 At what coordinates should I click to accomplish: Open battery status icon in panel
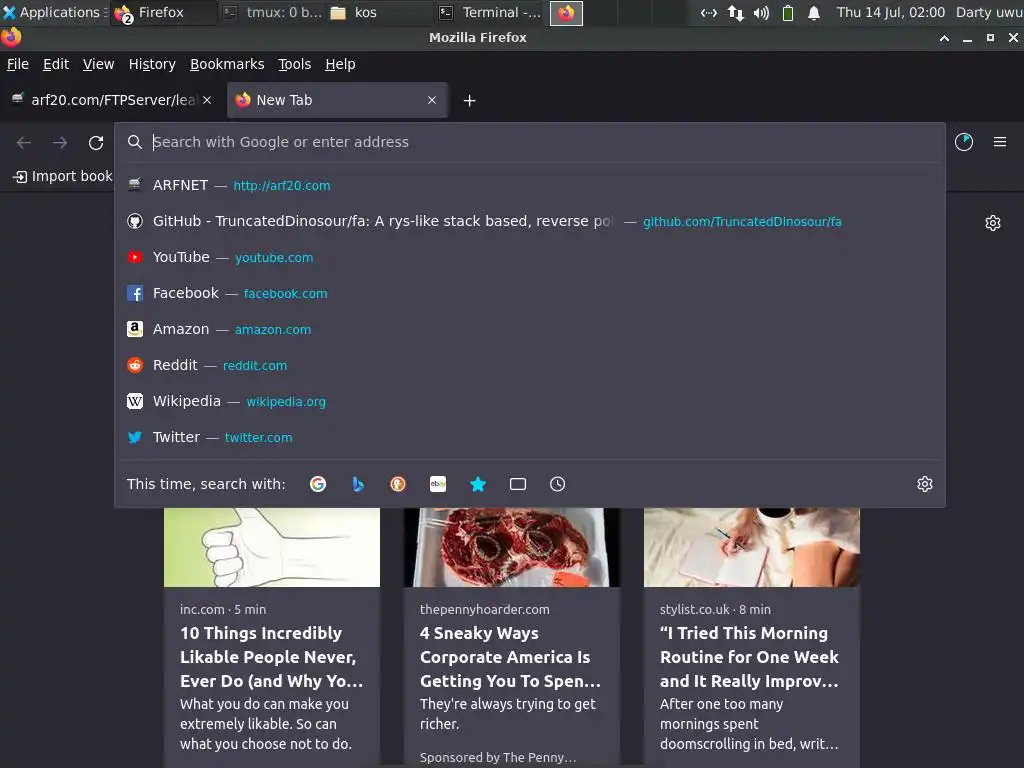pyautogui.click(x=788, y=12)
